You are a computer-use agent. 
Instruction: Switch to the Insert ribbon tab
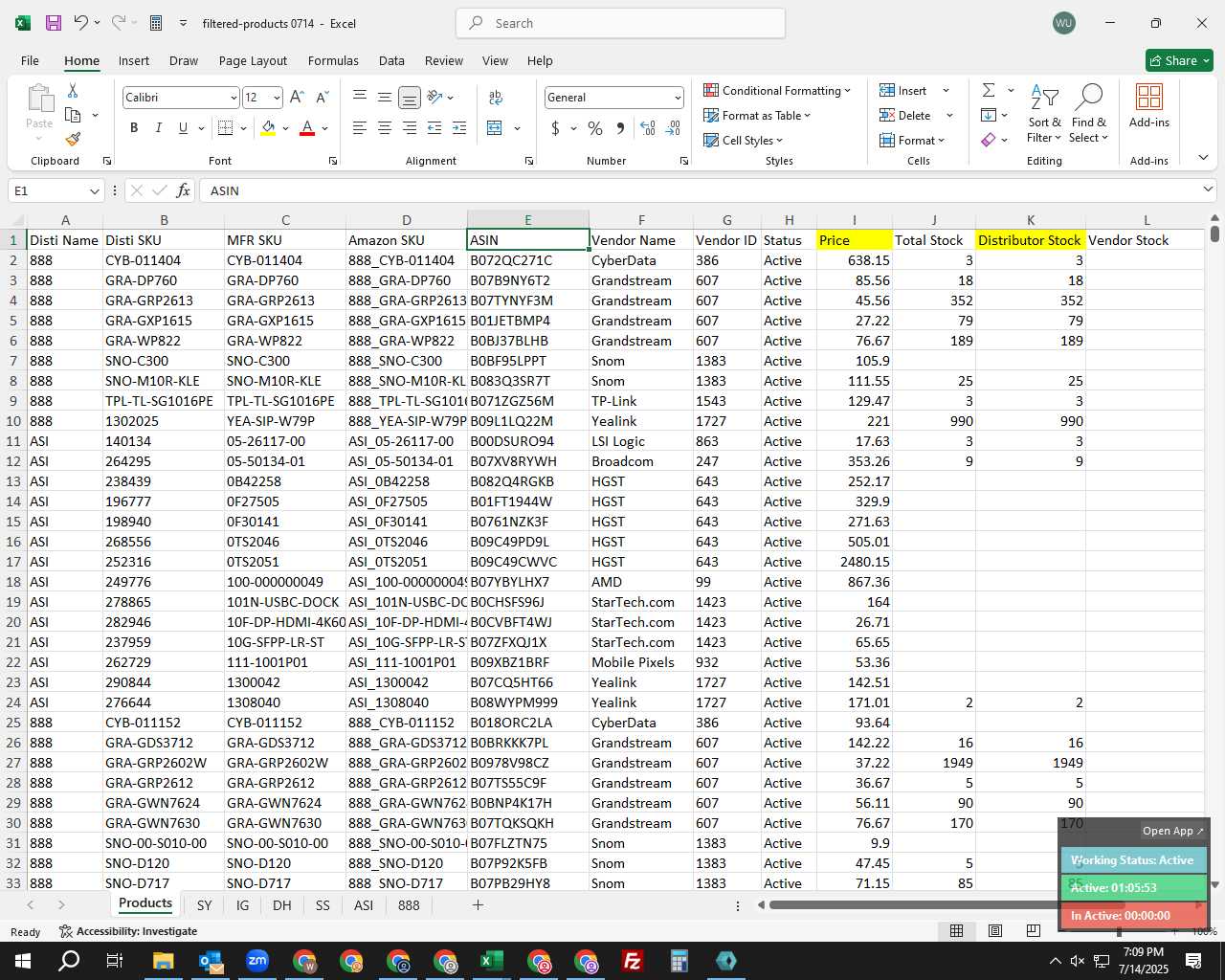tap(134, 60)
